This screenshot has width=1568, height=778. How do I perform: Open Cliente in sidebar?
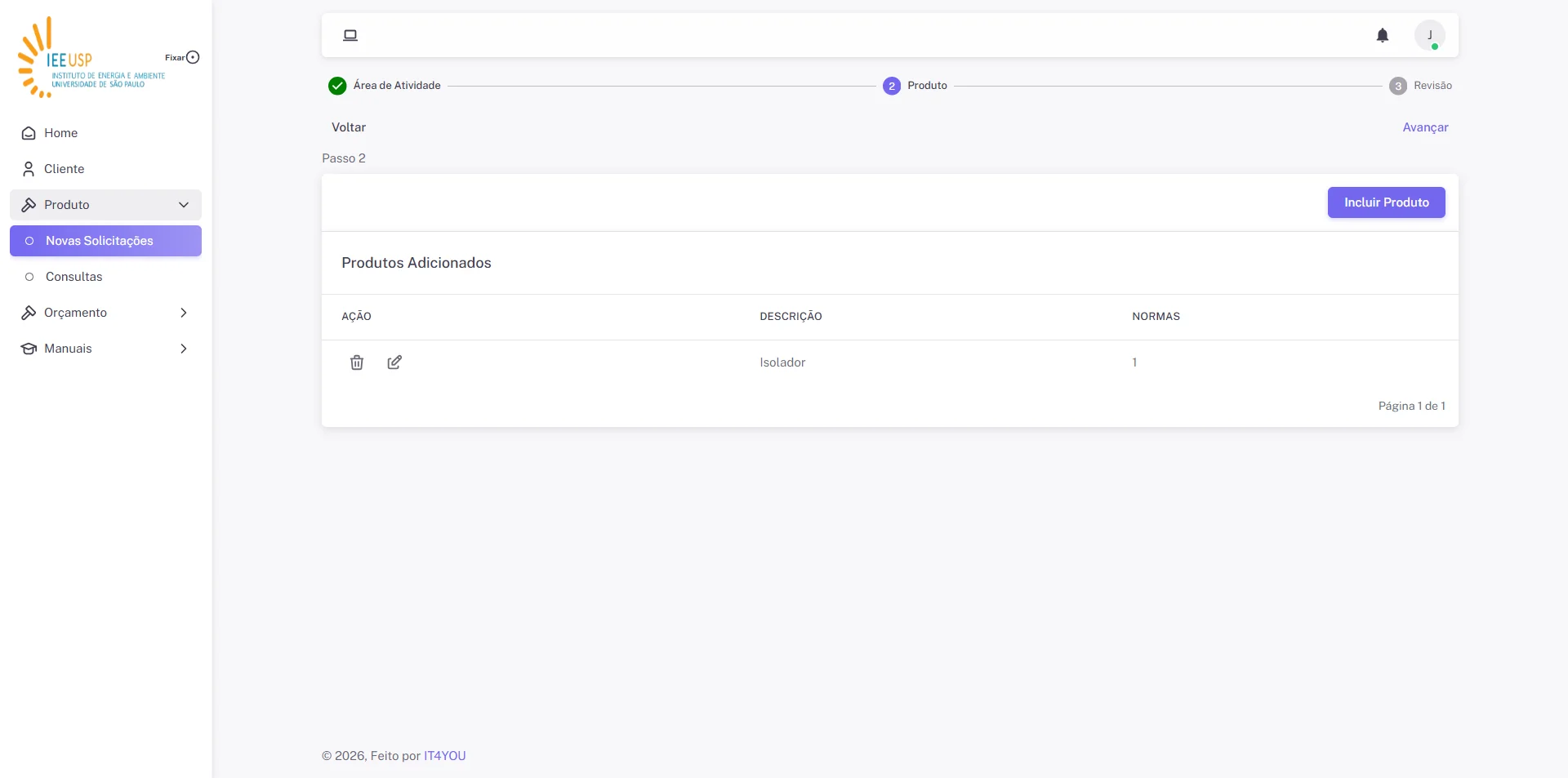coord(105,169)
